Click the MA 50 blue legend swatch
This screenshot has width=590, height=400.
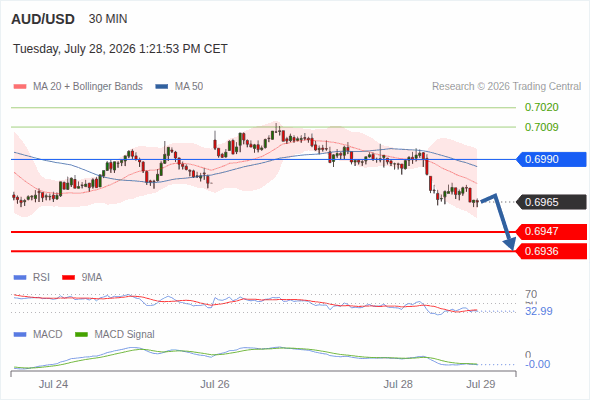[x=162, y=87]
